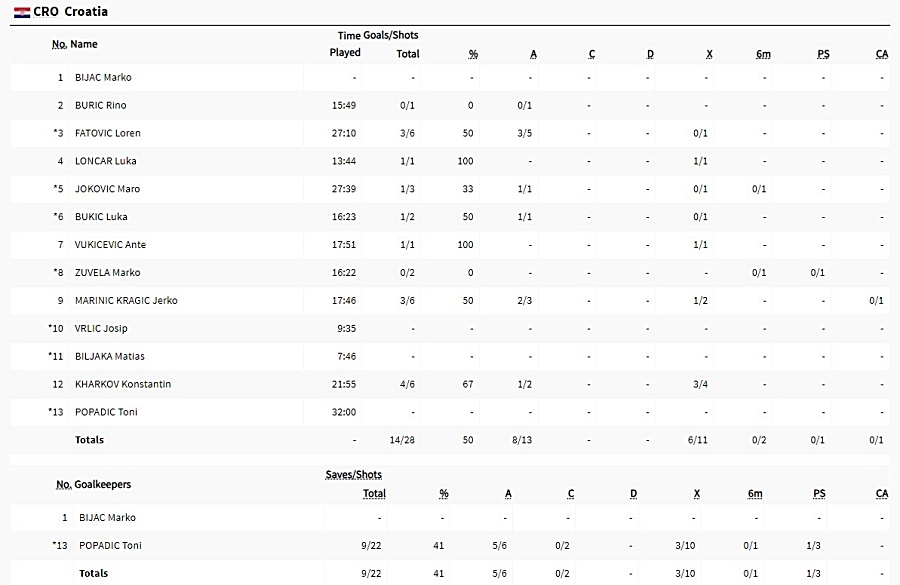Select the Saves/Shots header label
The width and height of the screenshot is (900, 585).
point(354,475)
